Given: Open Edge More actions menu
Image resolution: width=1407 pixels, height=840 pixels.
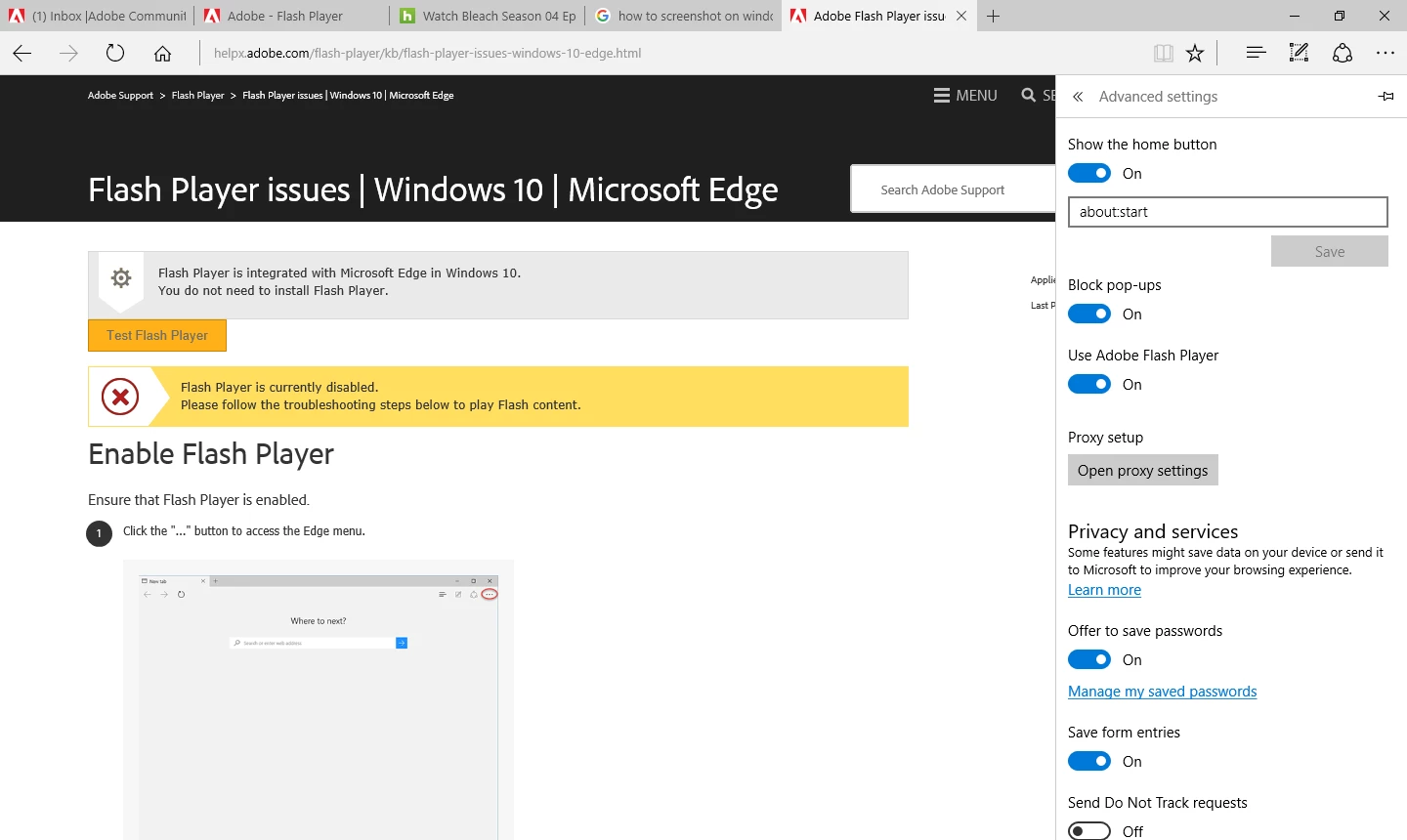Looking at the screenshot, I should click(1386, 53).
